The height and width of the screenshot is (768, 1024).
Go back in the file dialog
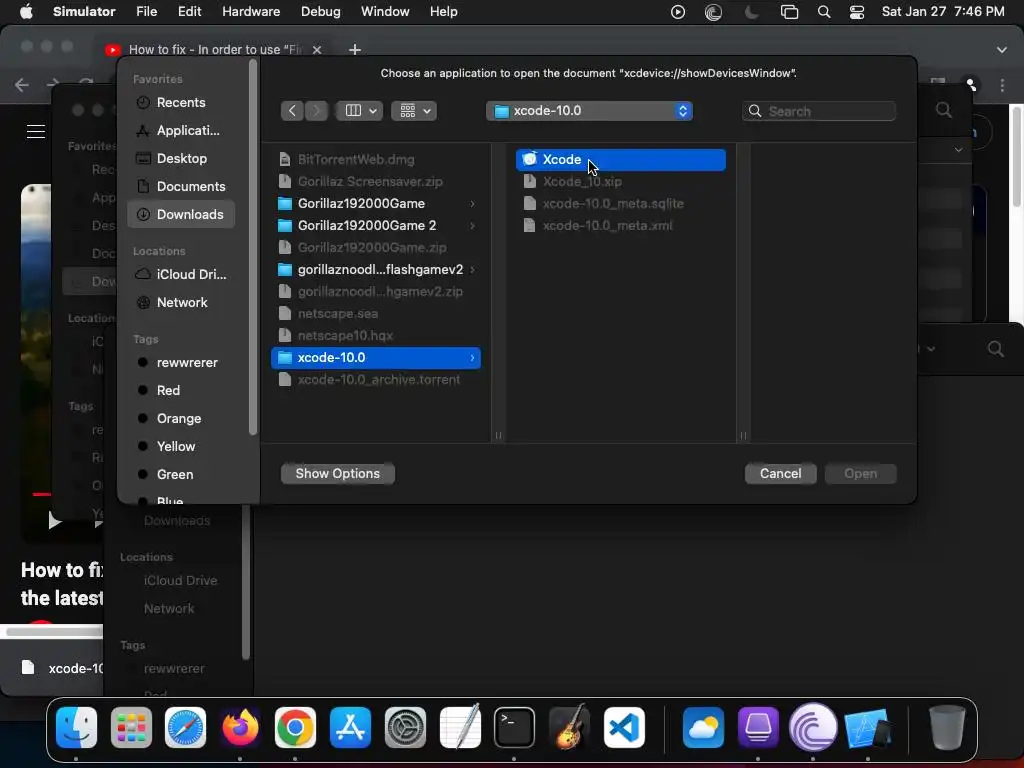point(293,111)
